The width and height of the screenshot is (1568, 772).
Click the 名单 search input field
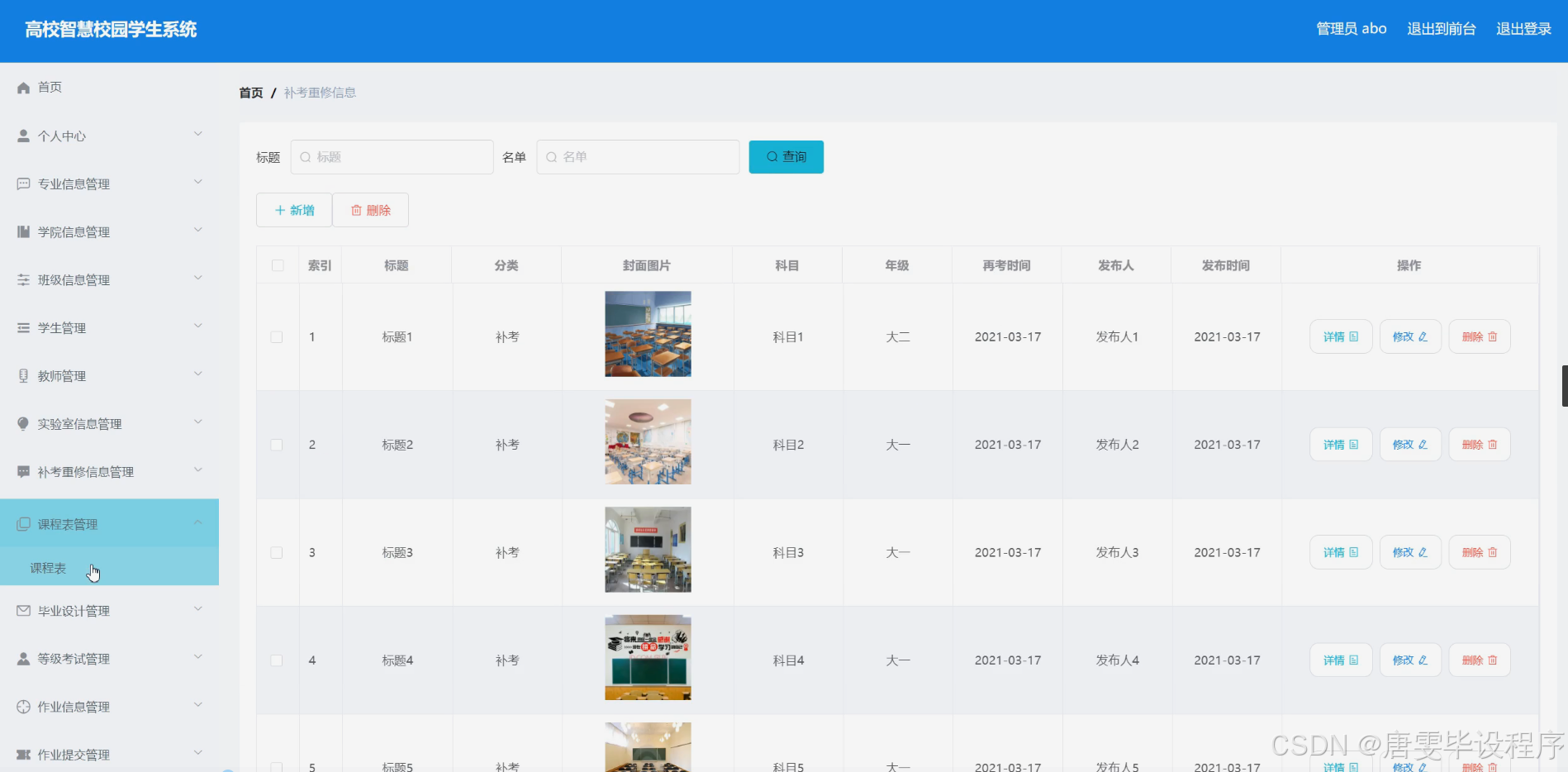(638, 157)
